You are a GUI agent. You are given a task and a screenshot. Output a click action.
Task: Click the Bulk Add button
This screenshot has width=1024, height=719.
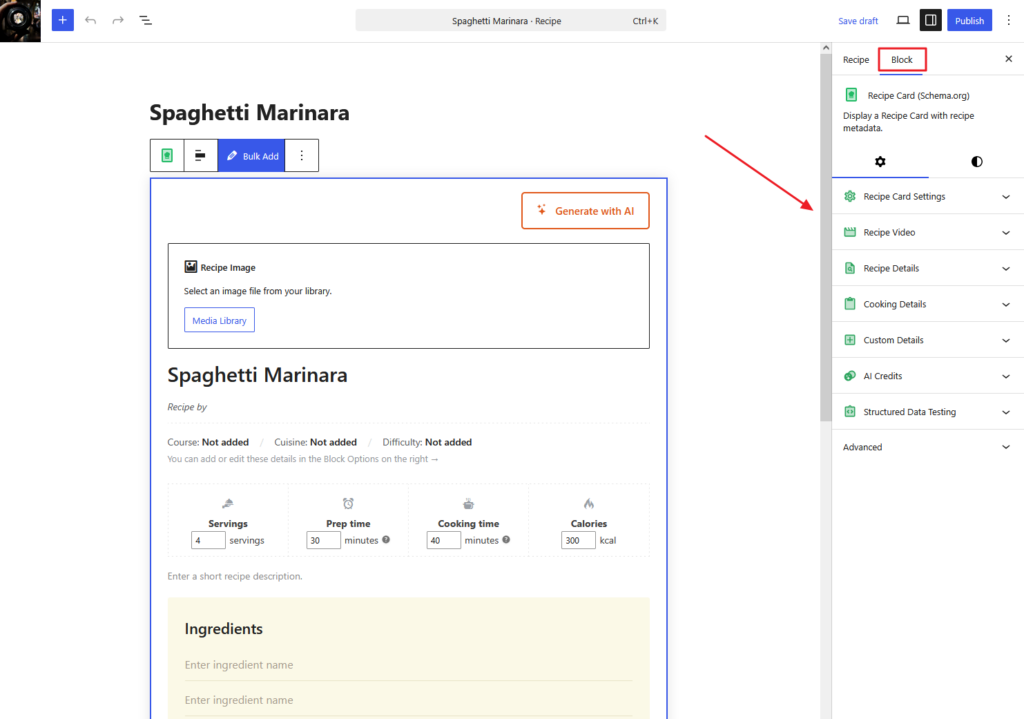coord(251,155)
